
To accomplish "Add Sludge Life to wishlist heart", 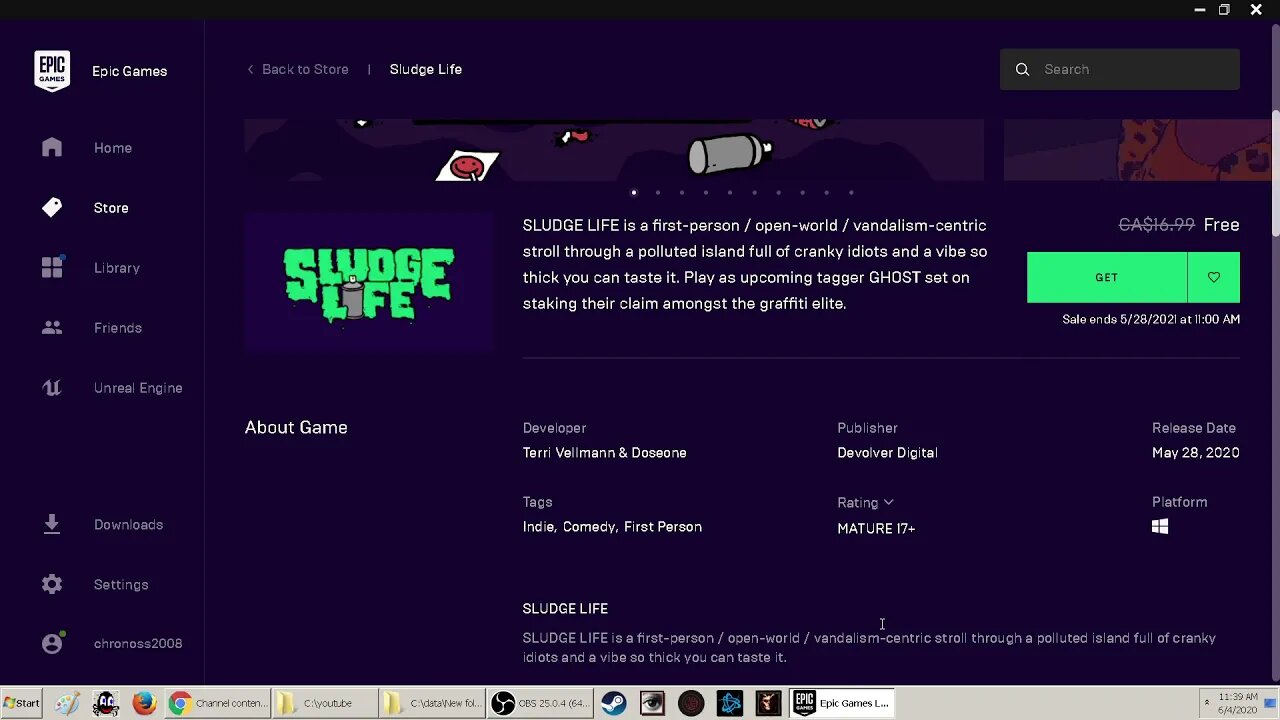I will click(1214, 277).
